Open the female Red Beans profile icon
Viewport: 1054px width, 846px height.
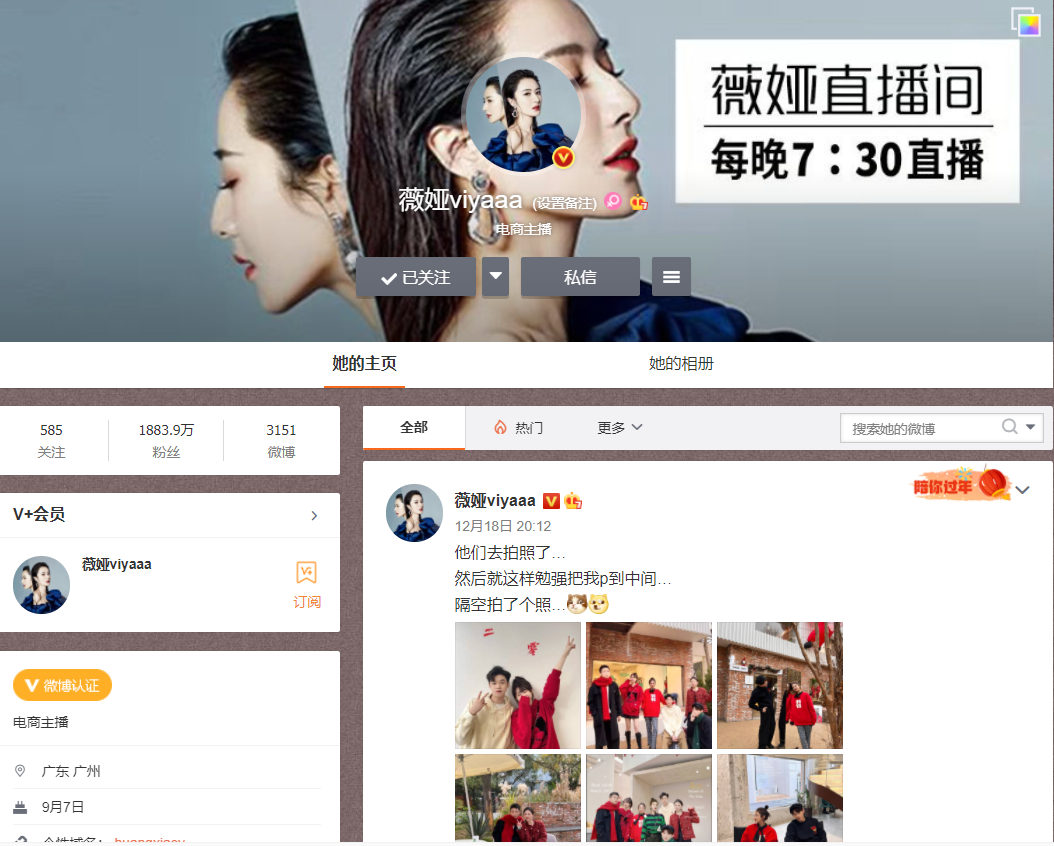(x=613, y=201)
